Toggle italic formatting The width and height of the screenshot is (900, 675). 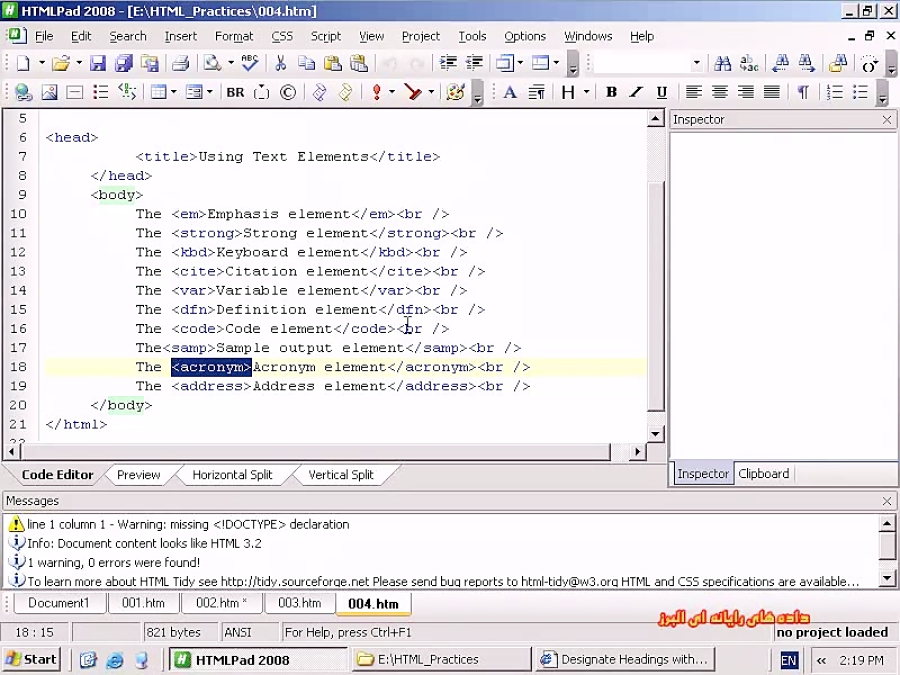point(636,92)
